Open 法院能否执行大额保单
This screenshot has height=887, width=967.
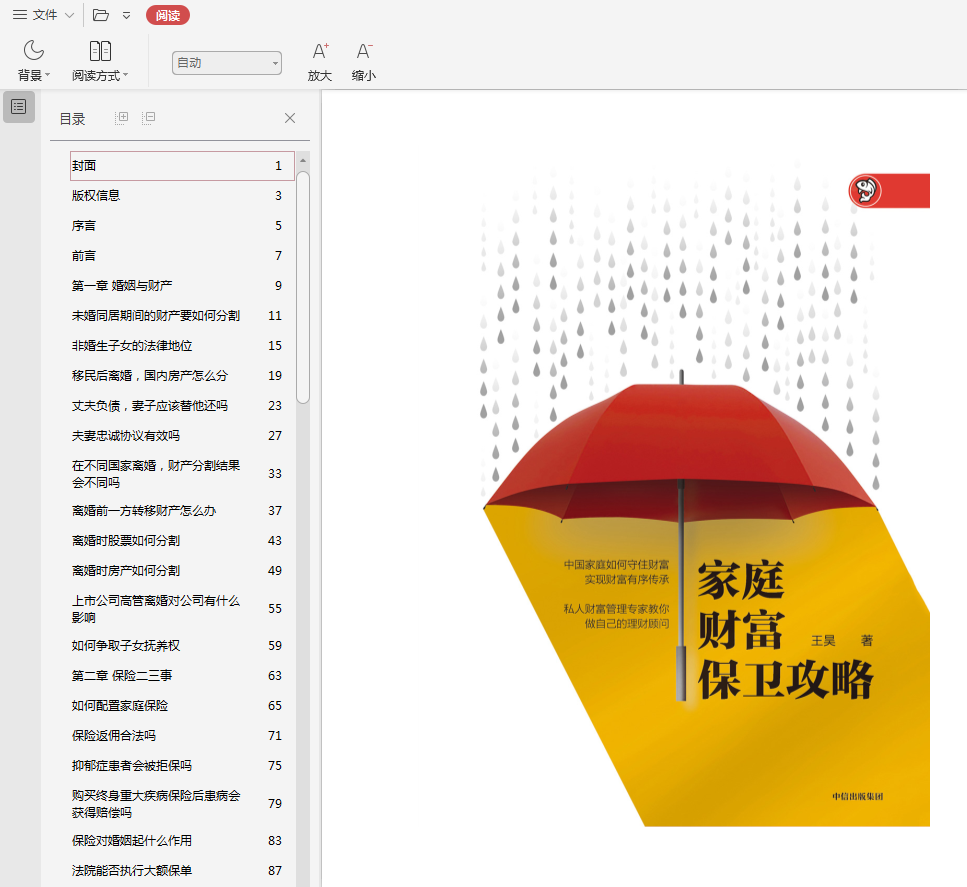click(182, 870)
